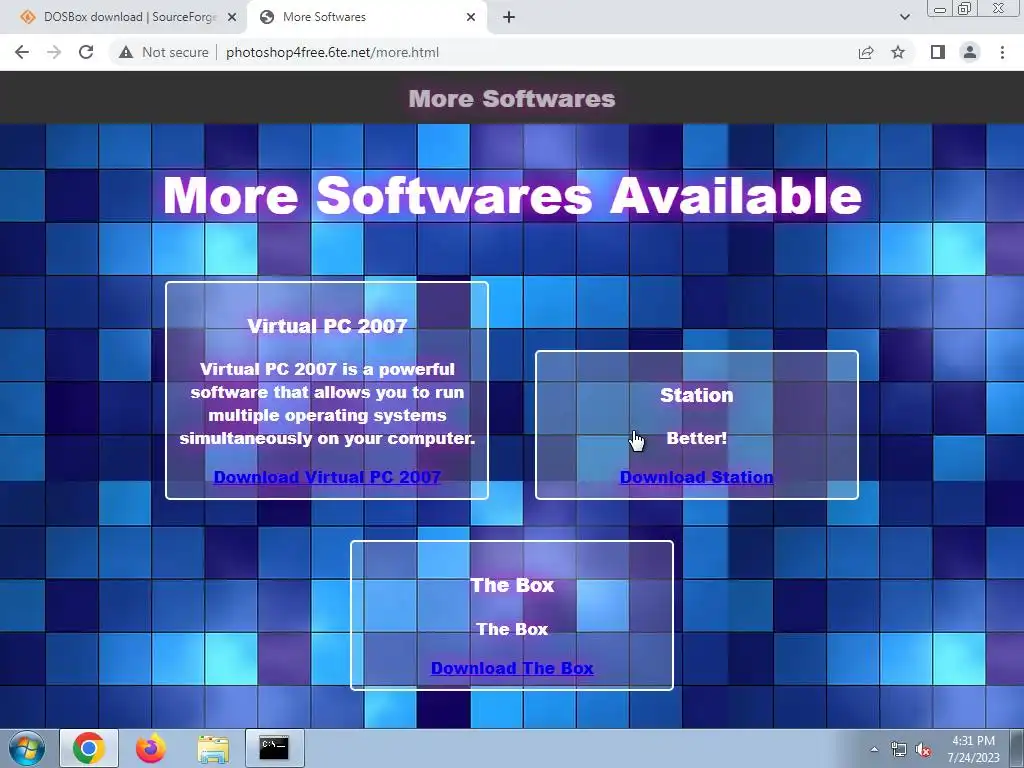Click the More Softwares Available heading

pyautogui.click(x=512, y=195)
